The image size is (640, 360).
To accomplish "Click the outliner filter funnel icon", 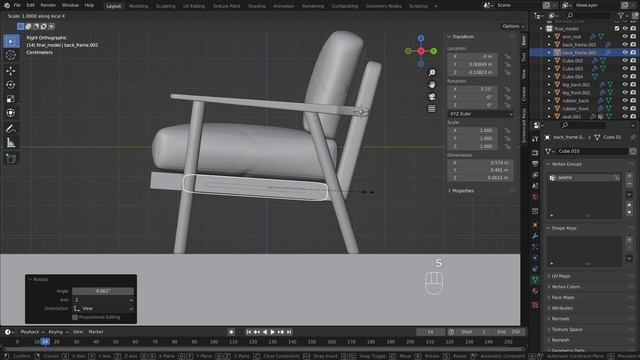I will tap(621, 16).
